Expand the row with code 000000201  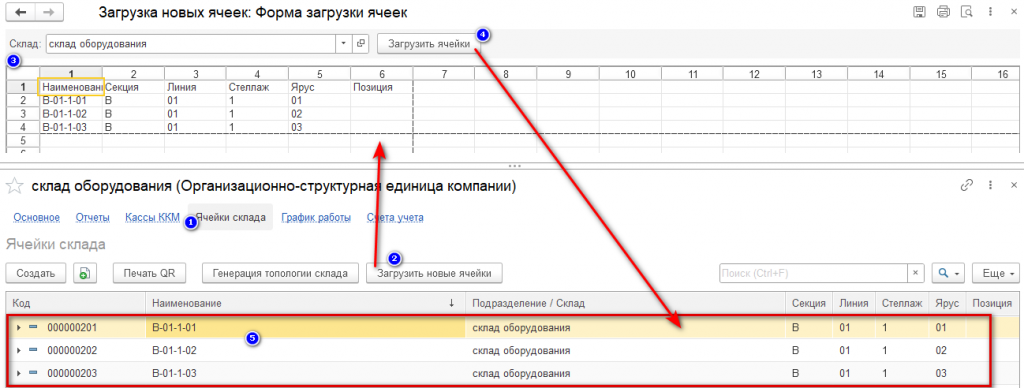point(18,327)
